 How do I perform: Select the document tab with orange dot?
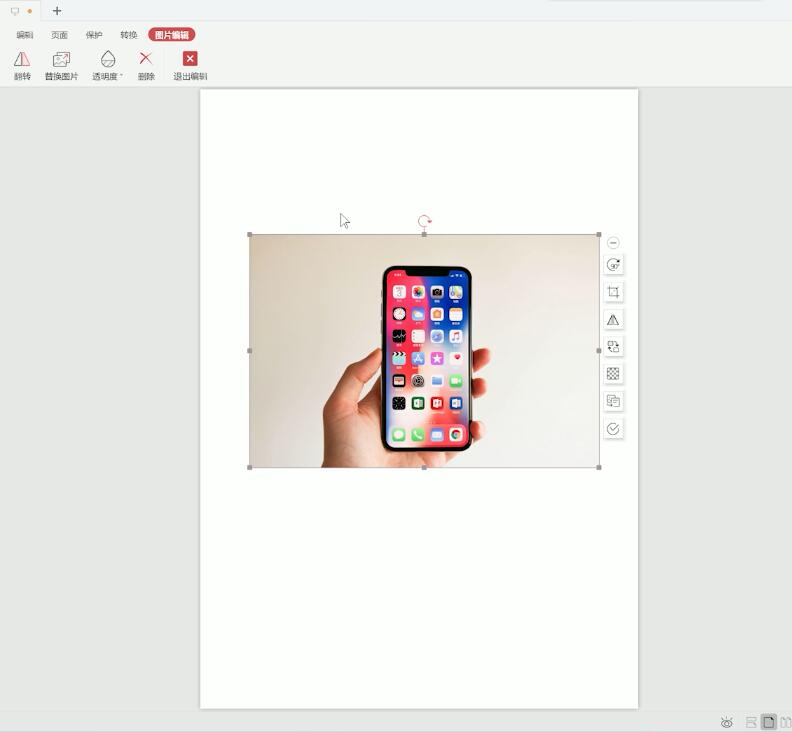click(21, 11)
